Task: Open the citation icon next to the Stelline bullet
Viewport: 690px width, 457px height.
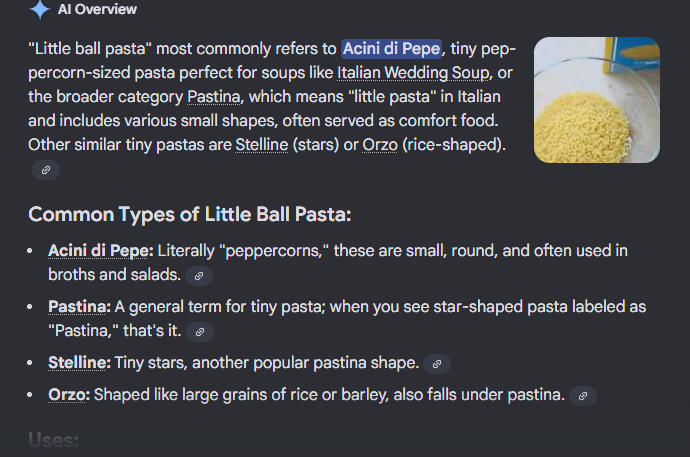Action: pyautogui.click(x=437, y=363)
